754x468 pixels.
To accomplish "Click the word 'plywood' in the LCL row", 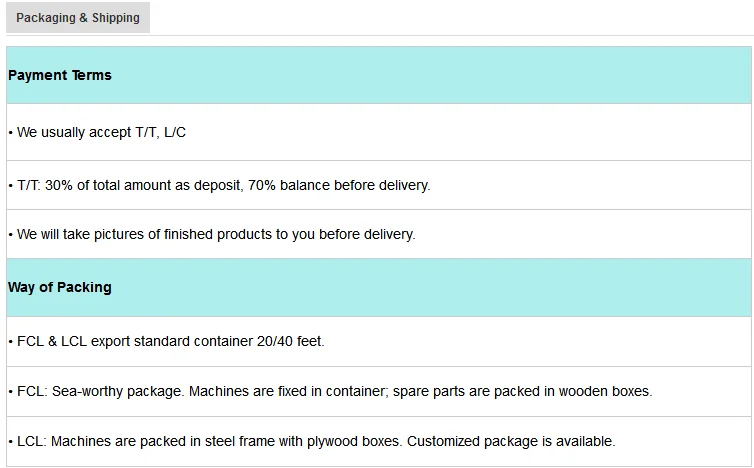I will (336, 441).
